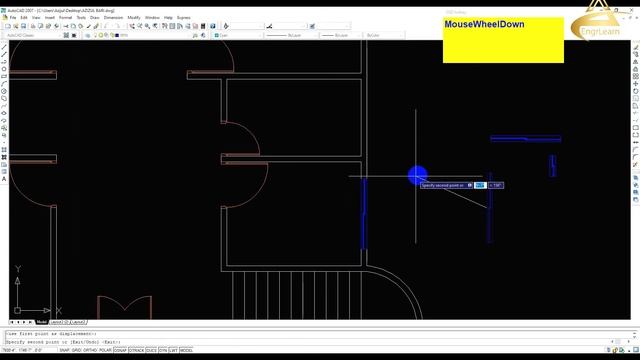This screenshot has width=640, height=360.
Task: Toggle ORTHO mode in status bar
Action: click(x=90, y=350)
